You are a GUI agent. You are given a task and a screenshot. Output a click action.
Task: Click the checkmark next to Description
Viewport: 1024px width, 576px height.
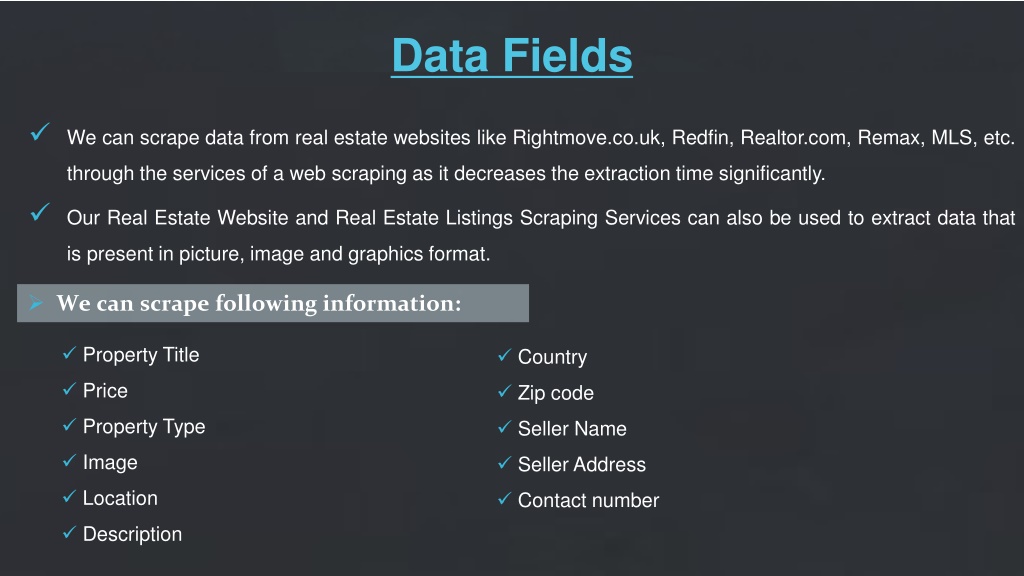click(x=69, y=533)
